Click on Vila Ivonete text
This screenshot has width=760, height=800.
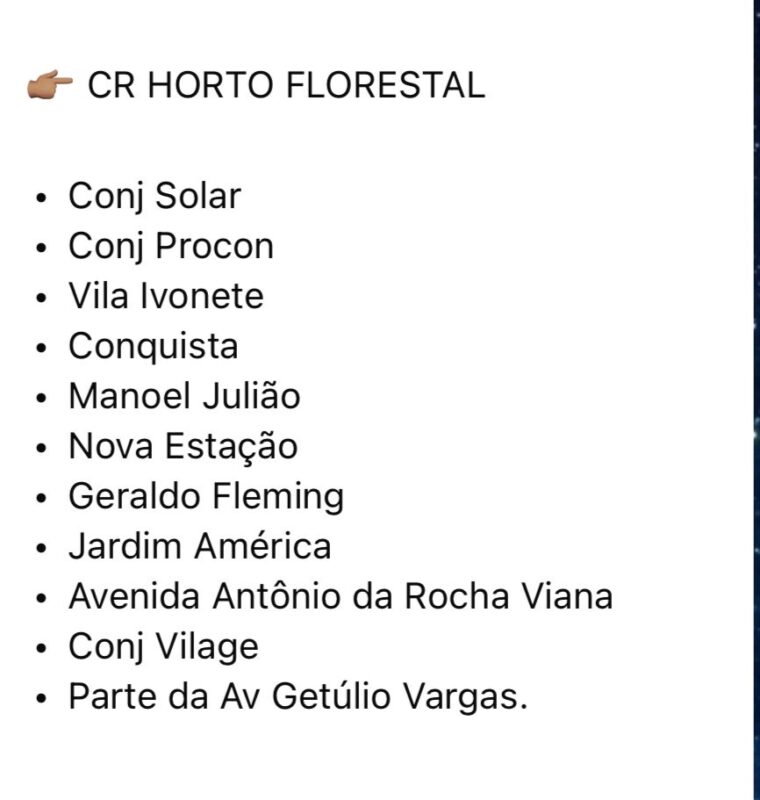[x=166, y=296]
